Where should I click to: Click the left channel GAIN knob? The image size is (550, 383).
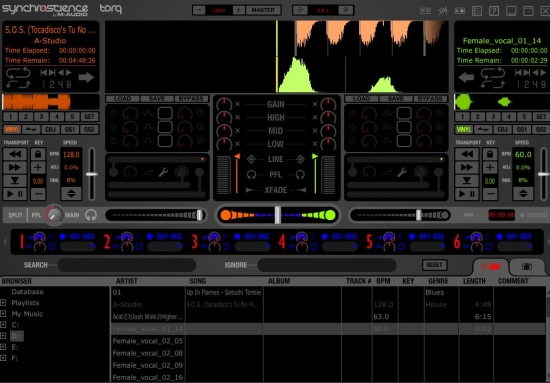tap(224, 104)
